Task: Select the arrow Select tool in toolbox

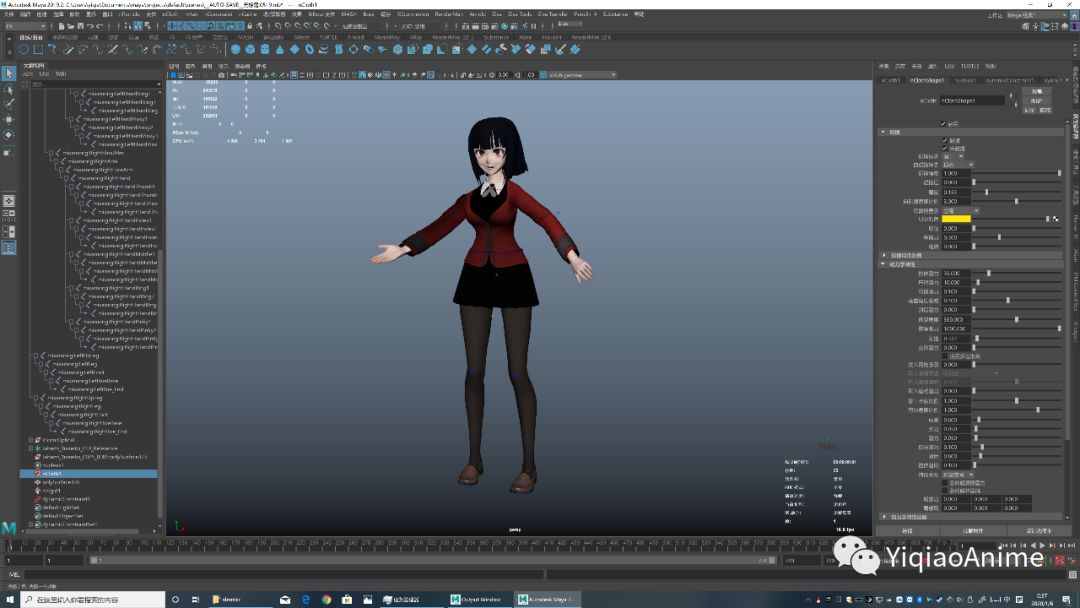Action: pyautogui.click(x=8, y=73)
